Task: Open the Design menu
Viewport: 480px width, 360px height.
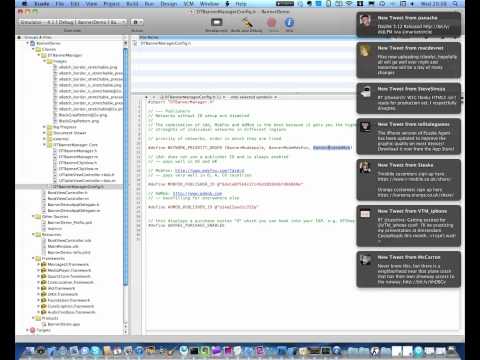Action: (169, 4)
